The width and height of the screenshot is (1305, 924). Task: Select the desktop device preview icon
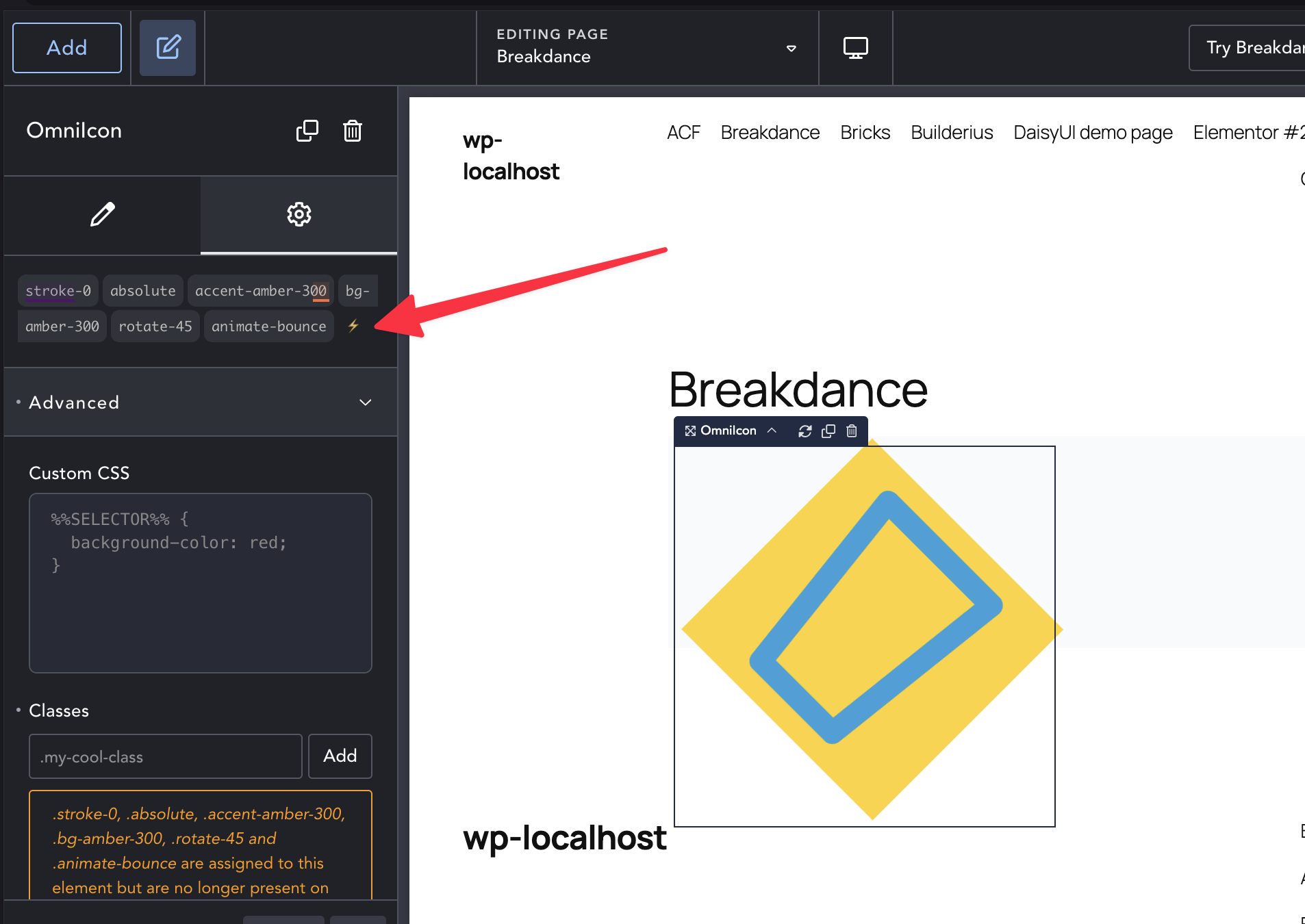coord(856,48)
